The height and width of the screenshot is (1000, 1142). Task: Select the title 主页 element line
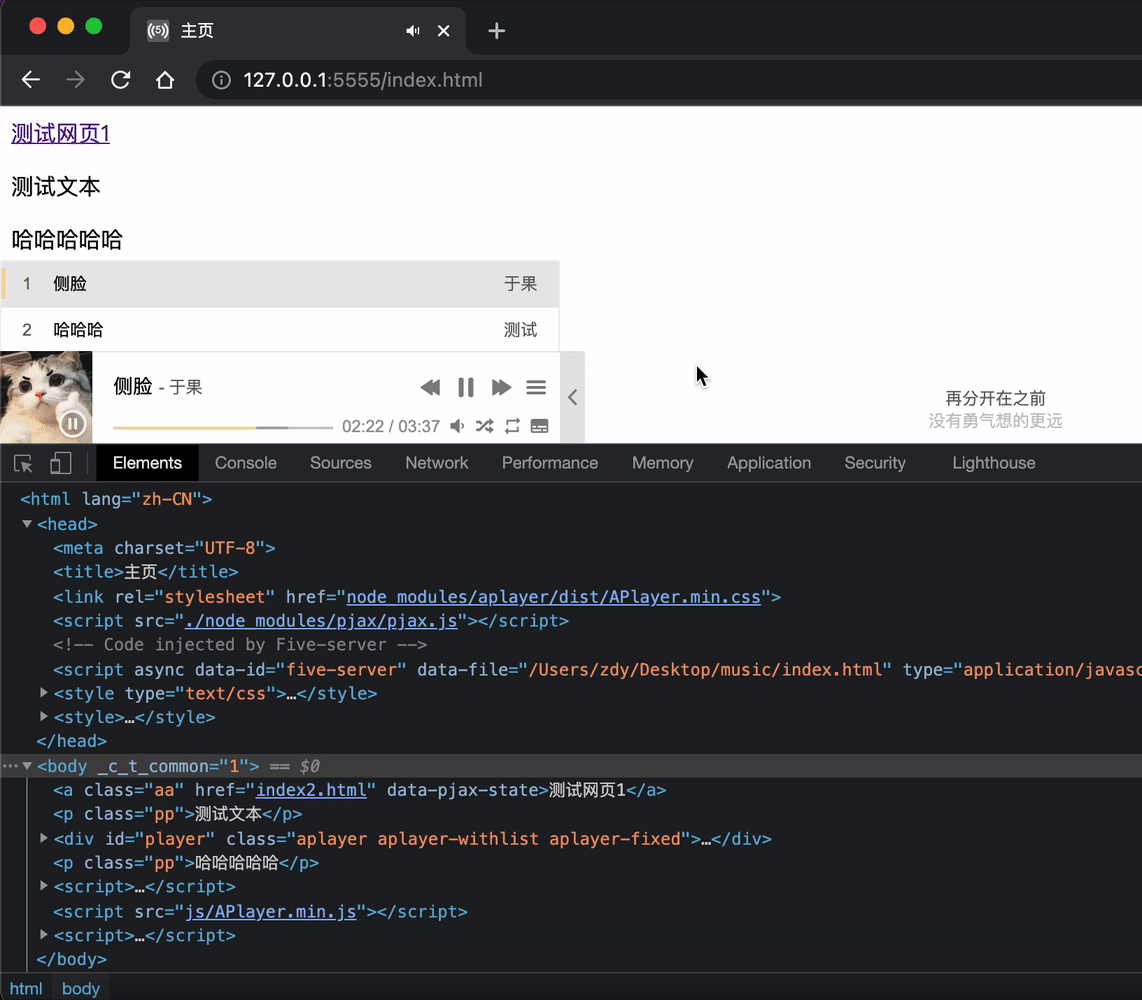pos(146,572)
